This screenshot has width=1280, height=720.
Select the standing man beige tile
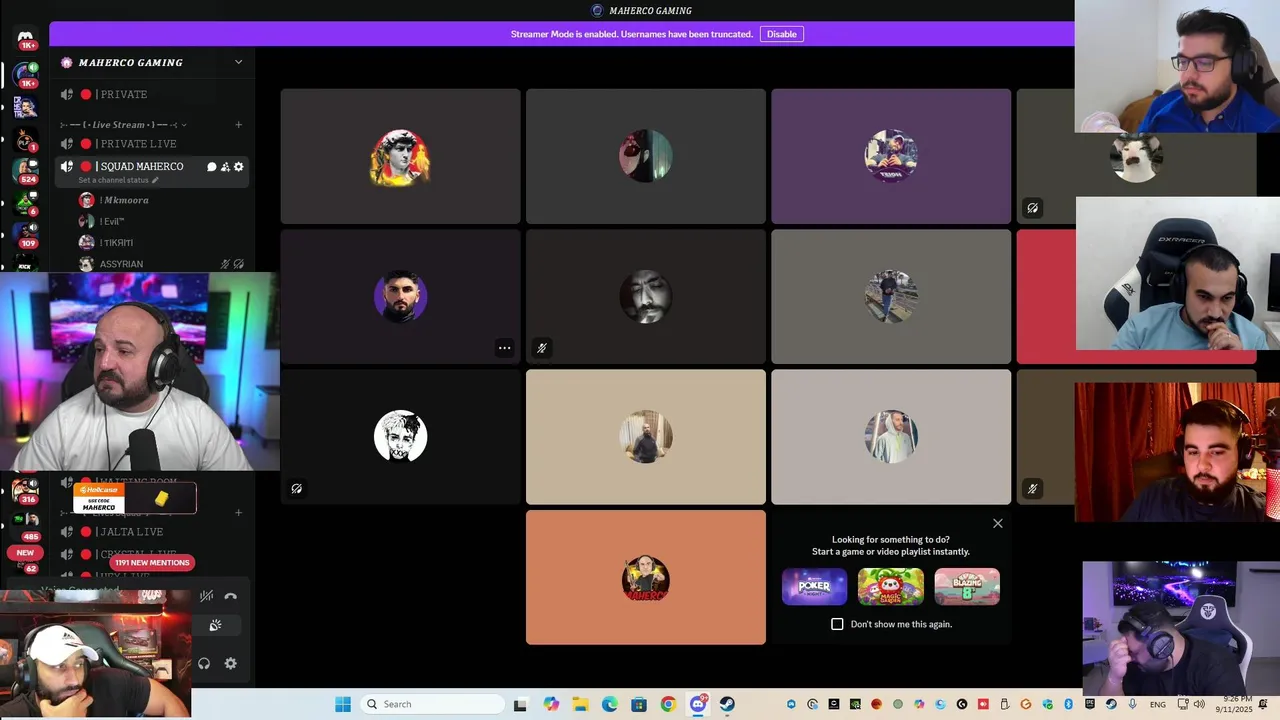(x=646, y=437)
